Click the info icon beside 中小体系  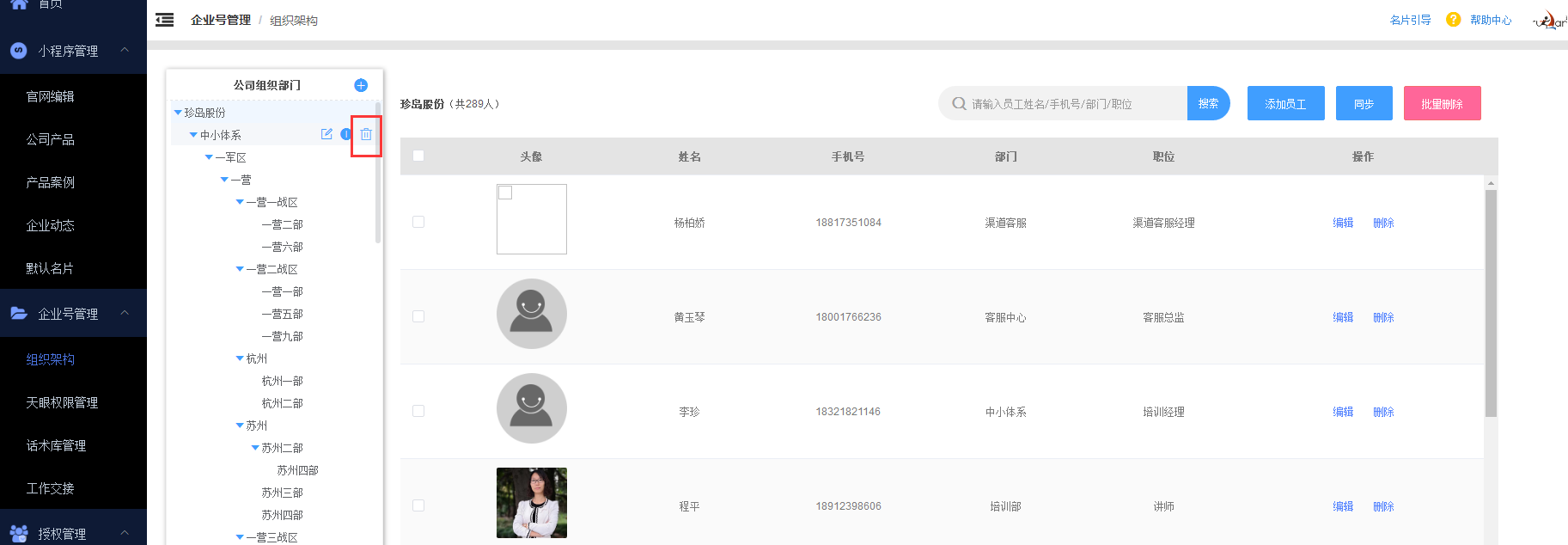point(345,134)
